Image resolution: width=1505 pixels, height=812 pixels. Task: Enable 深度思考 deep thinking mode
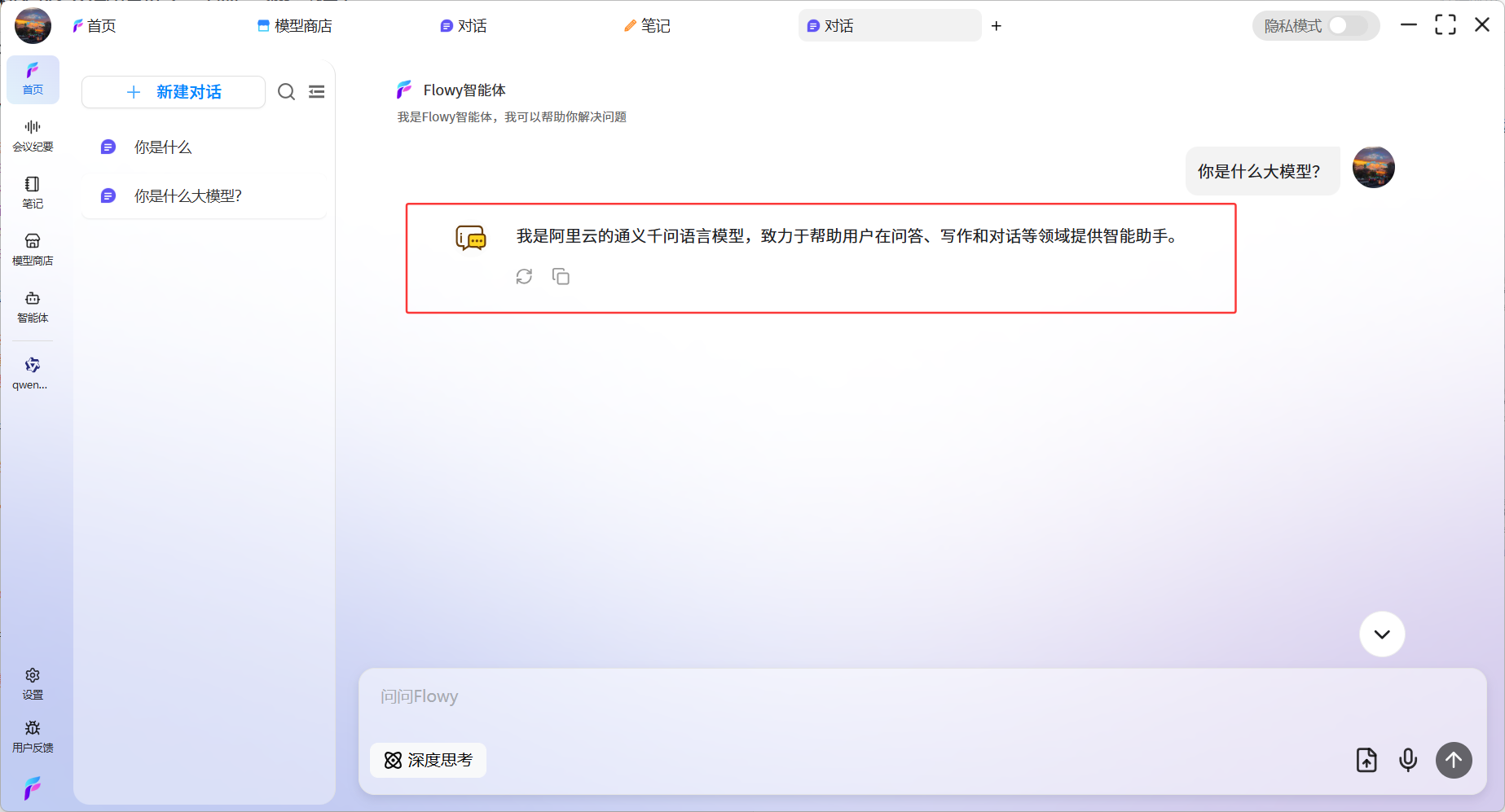428,760
